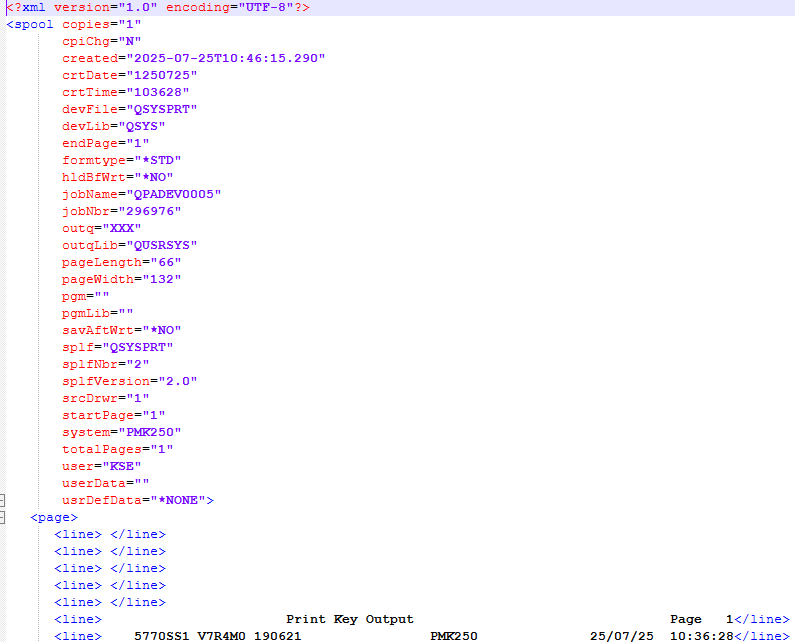Viewport: 795px width, 642px height.
Task: Click the pageLength="66" attribute
Action: pos(122,262)
